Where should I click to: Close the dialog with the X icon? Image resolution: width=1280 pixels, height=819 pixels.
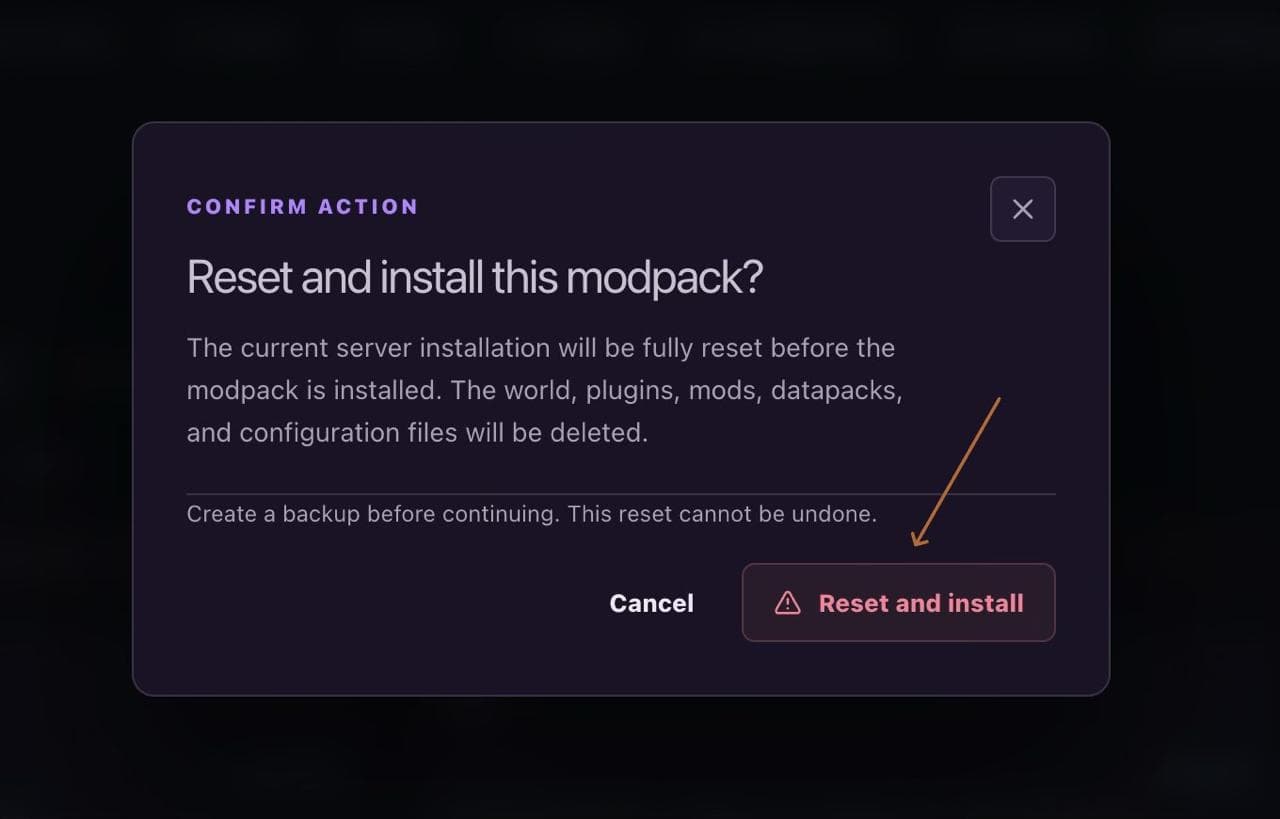coord(1022,209)
